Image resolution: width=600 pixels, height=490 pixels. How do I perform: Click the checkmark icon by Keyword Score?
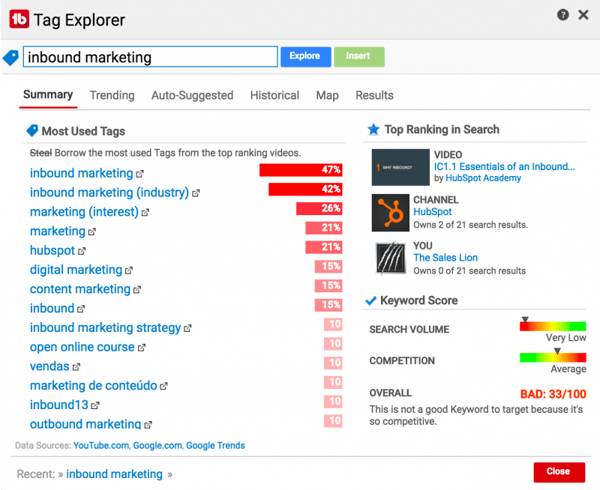pyautogui.click(x=371, y=301)
